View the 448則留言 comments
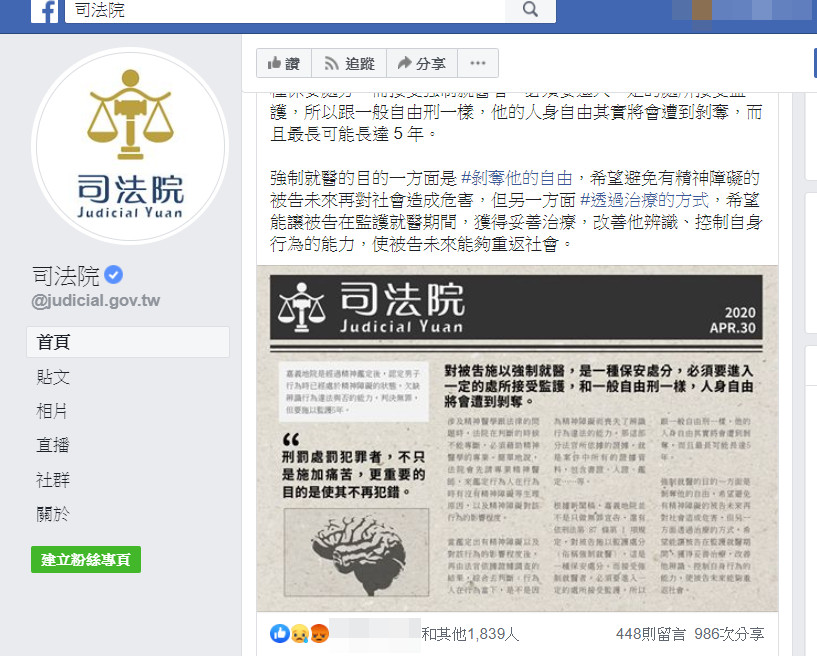 651,634
